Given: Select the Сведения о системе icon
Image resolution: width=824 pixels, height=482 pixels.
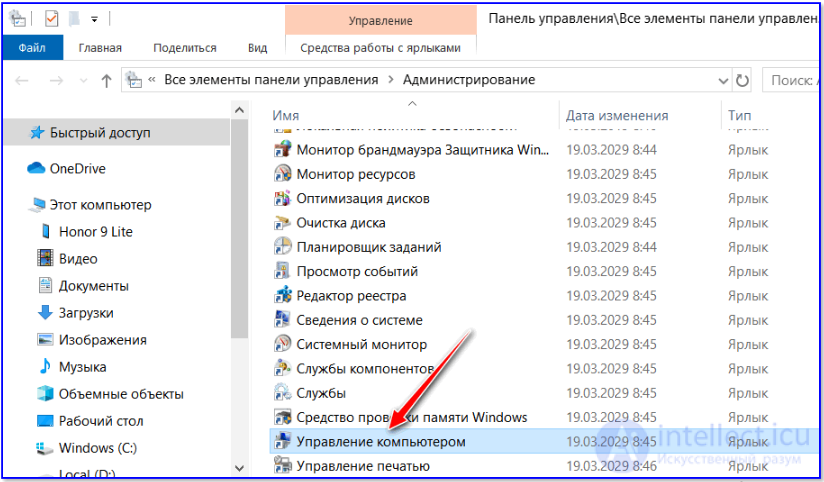Looking at the screenshot, I should [x=283, y=320].
